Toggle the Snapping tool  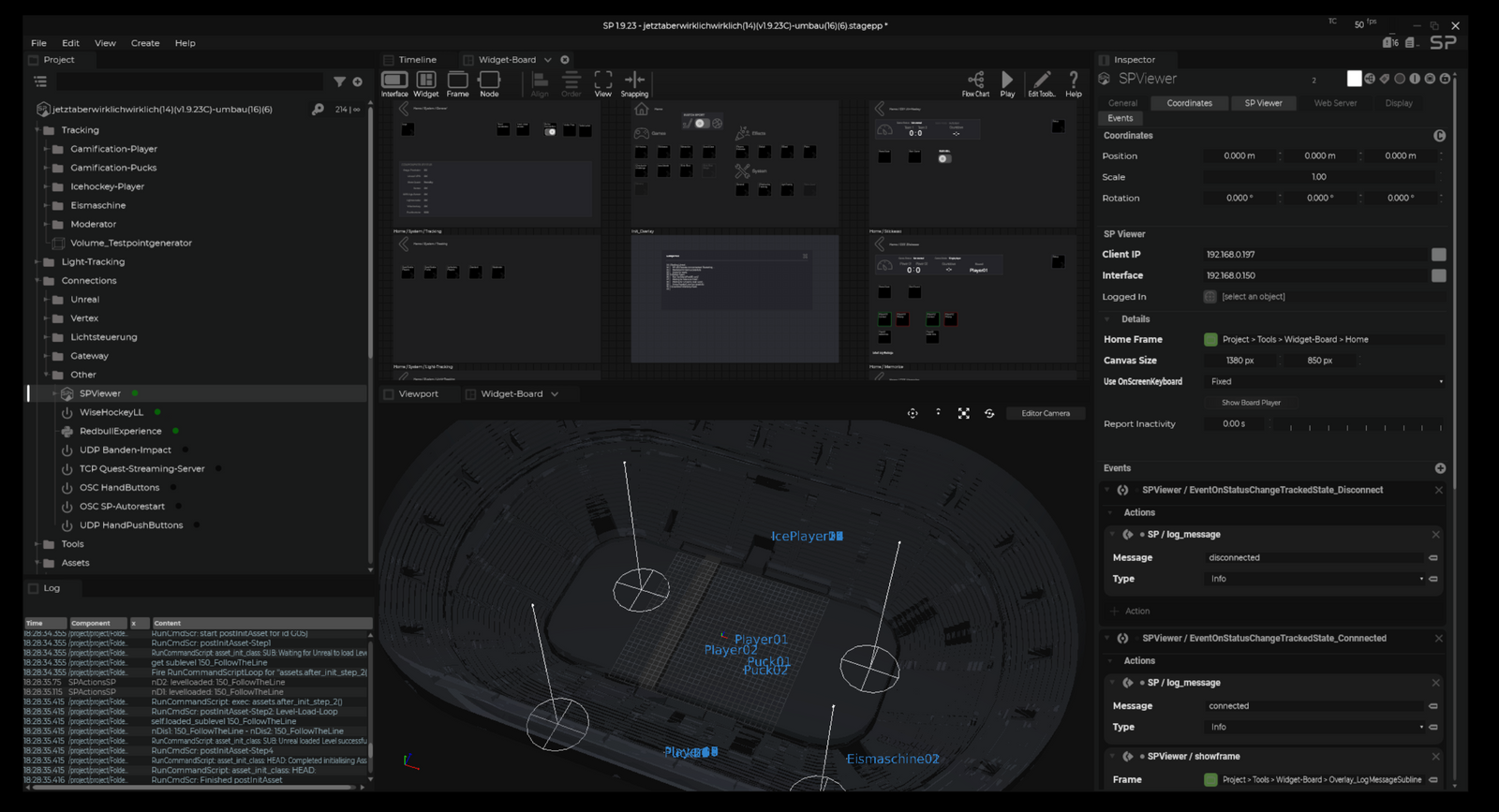pyautogui.click(x=634, y=81)
